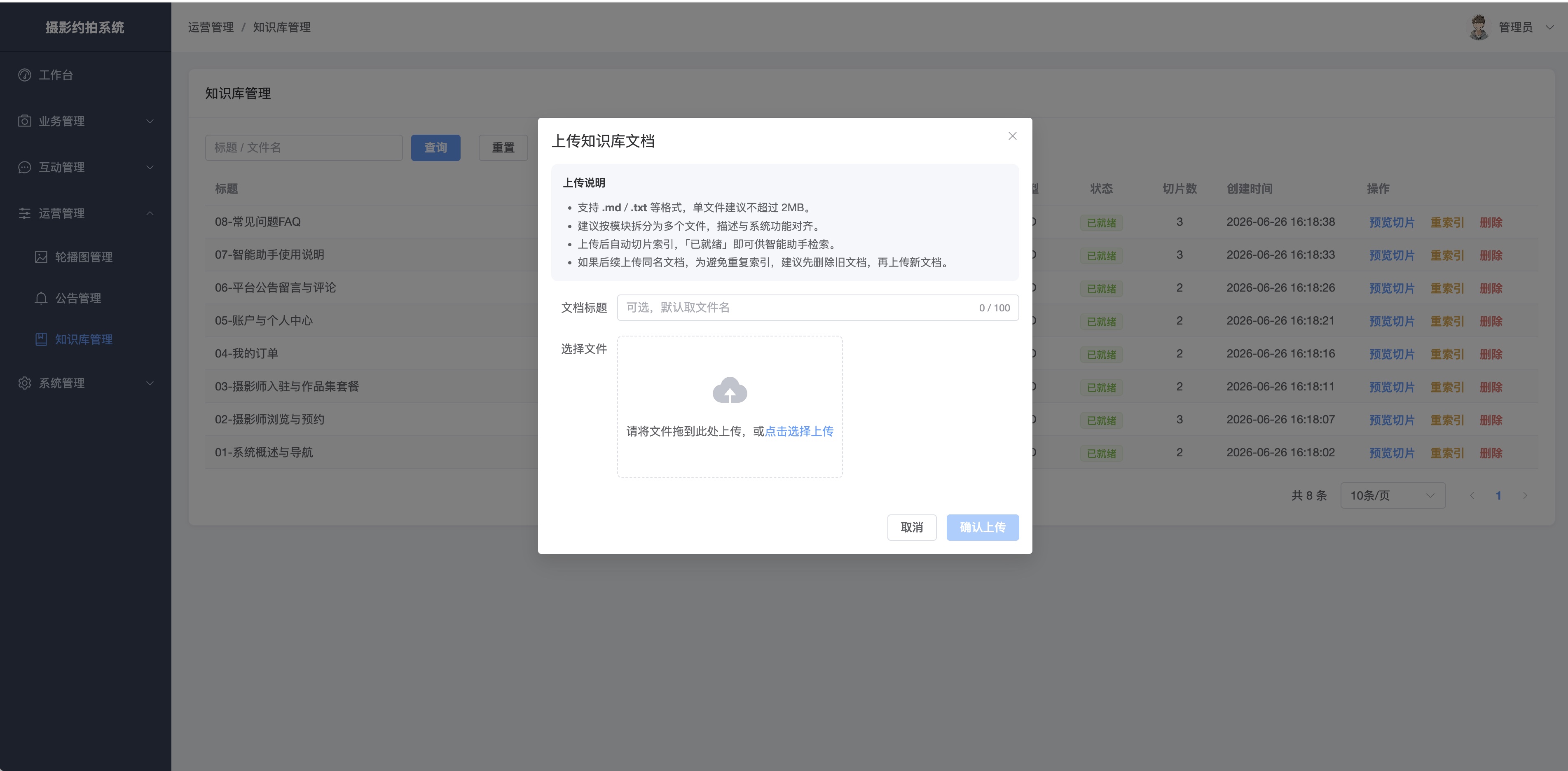Preview slices for 01-系统概述与导航

pos(1392,453)
